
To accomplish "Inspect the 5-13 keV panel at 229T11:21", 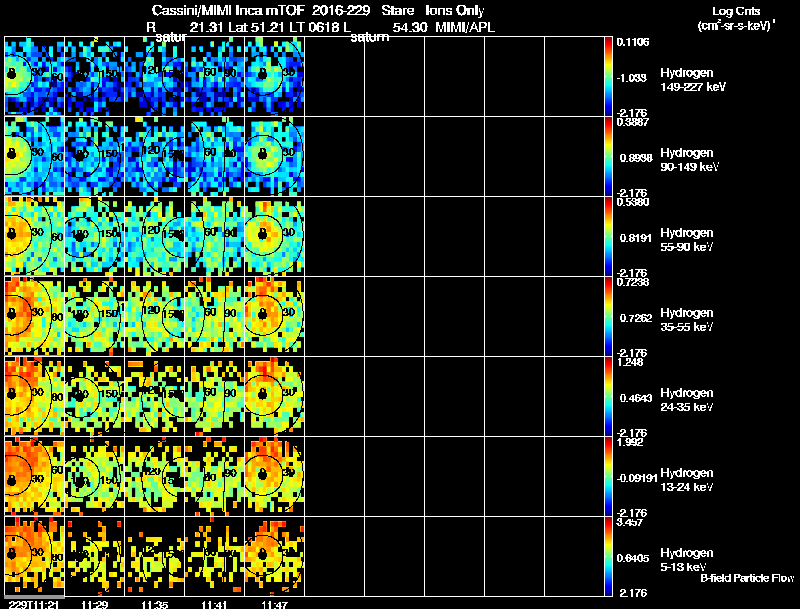I will coord(35,556).
